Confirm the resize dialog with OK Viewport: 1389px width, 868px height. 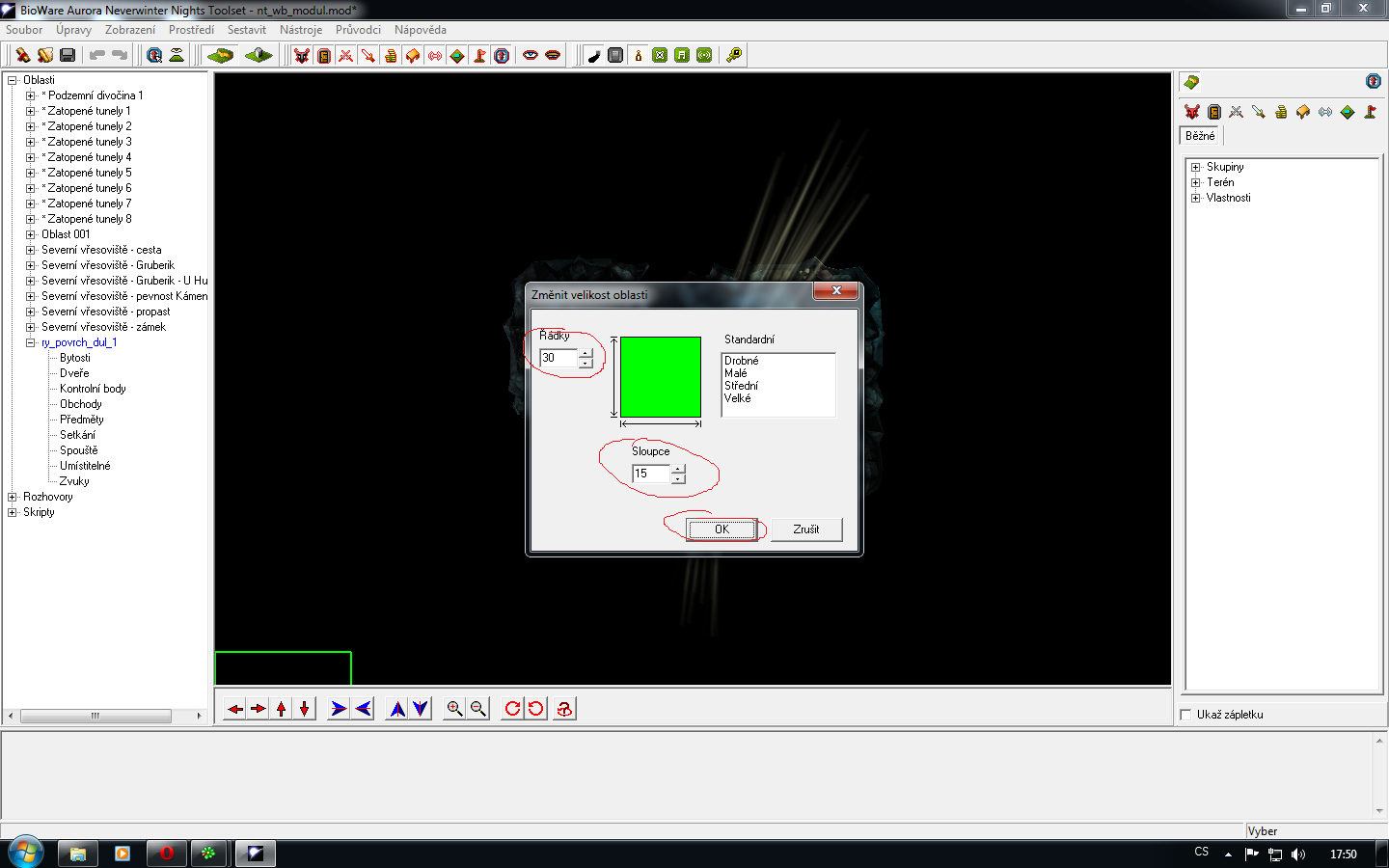coord(722,529)
